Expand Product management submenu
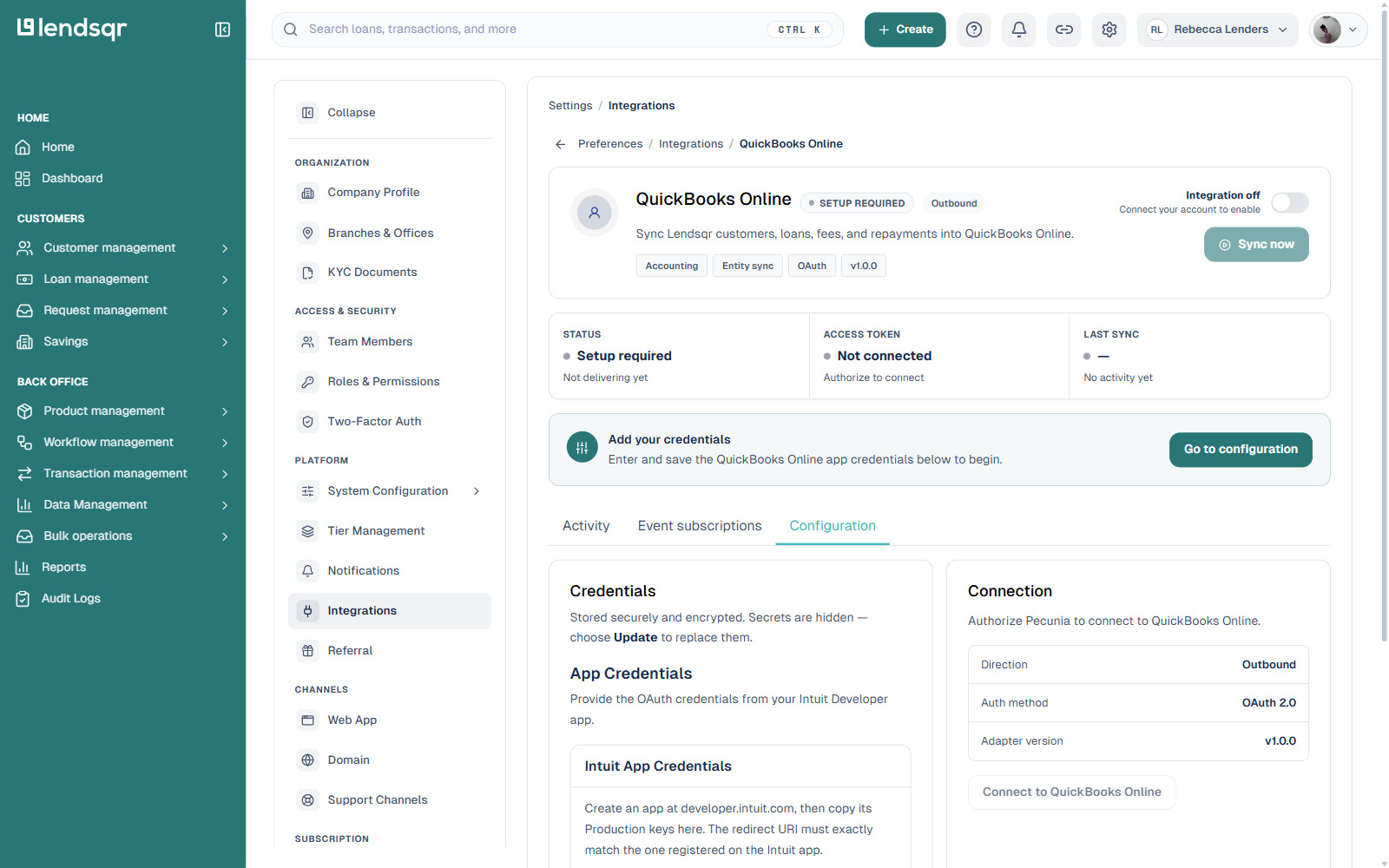 point(225,411)
